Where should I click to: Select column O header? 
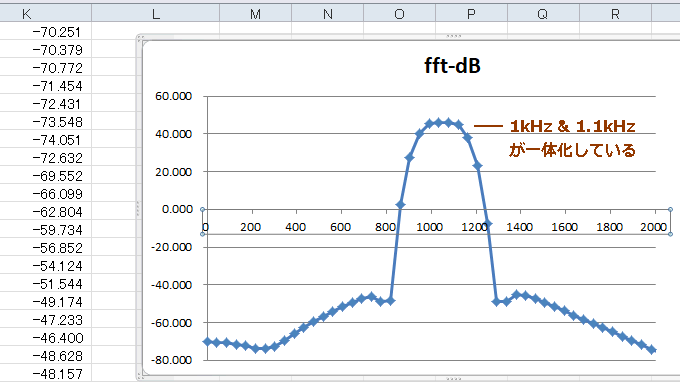(x=399, y=13)
